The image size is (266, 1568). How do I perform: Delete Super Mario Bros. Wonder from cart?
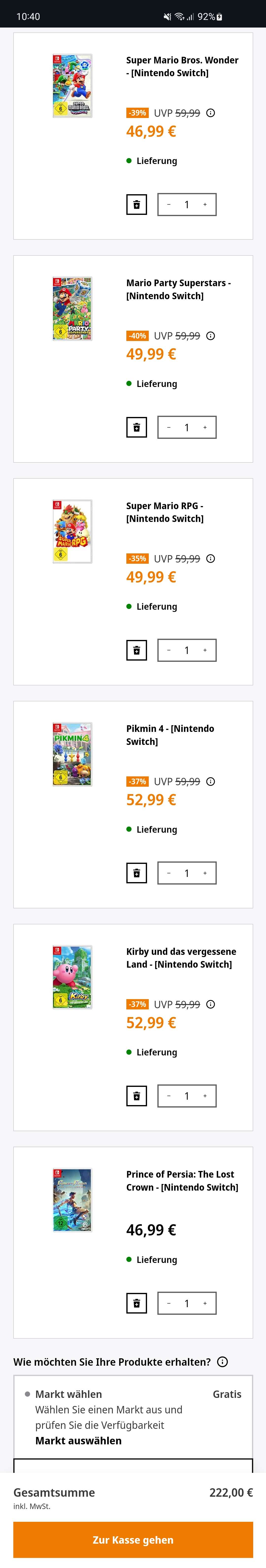tap(137, 205)
